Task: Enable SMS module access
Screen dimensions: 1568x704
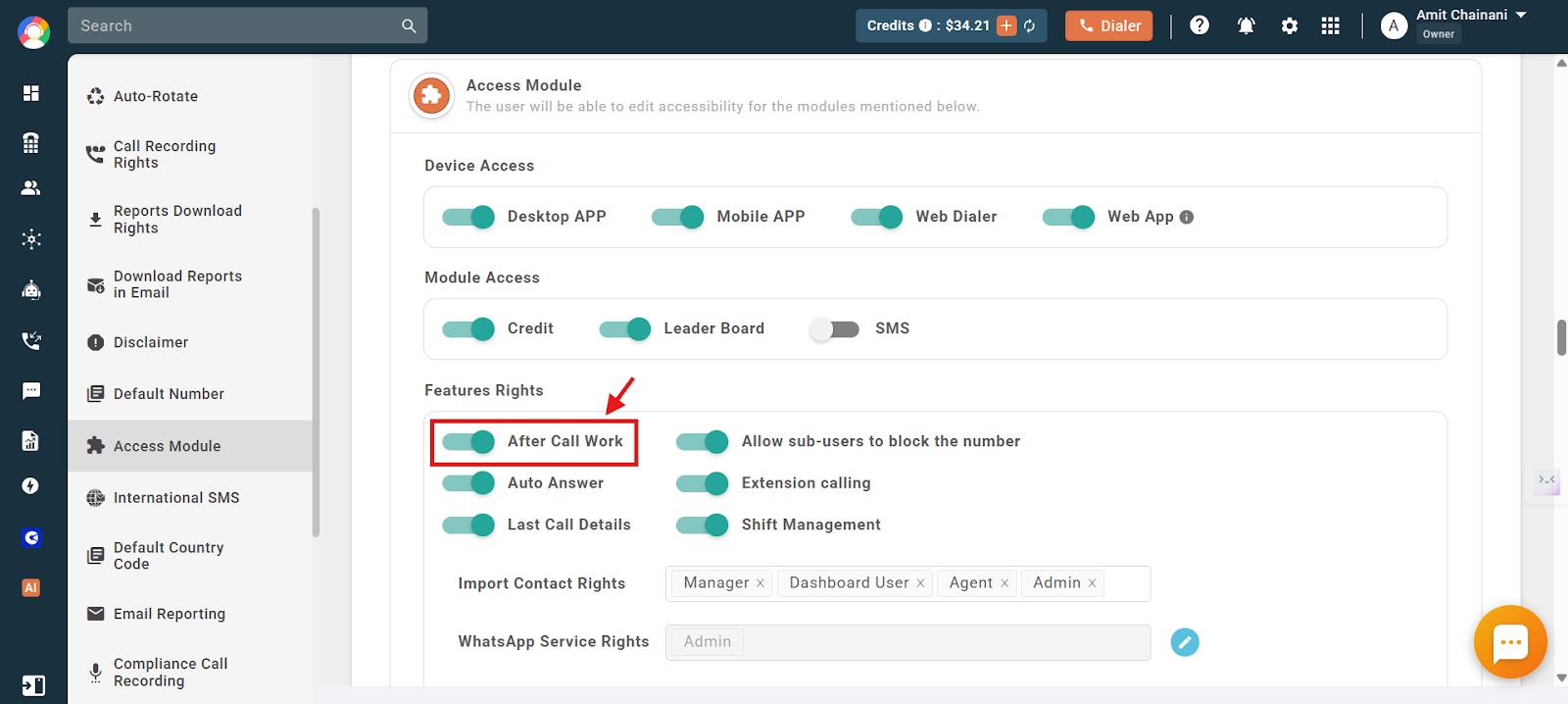Action: coord(835,328)
